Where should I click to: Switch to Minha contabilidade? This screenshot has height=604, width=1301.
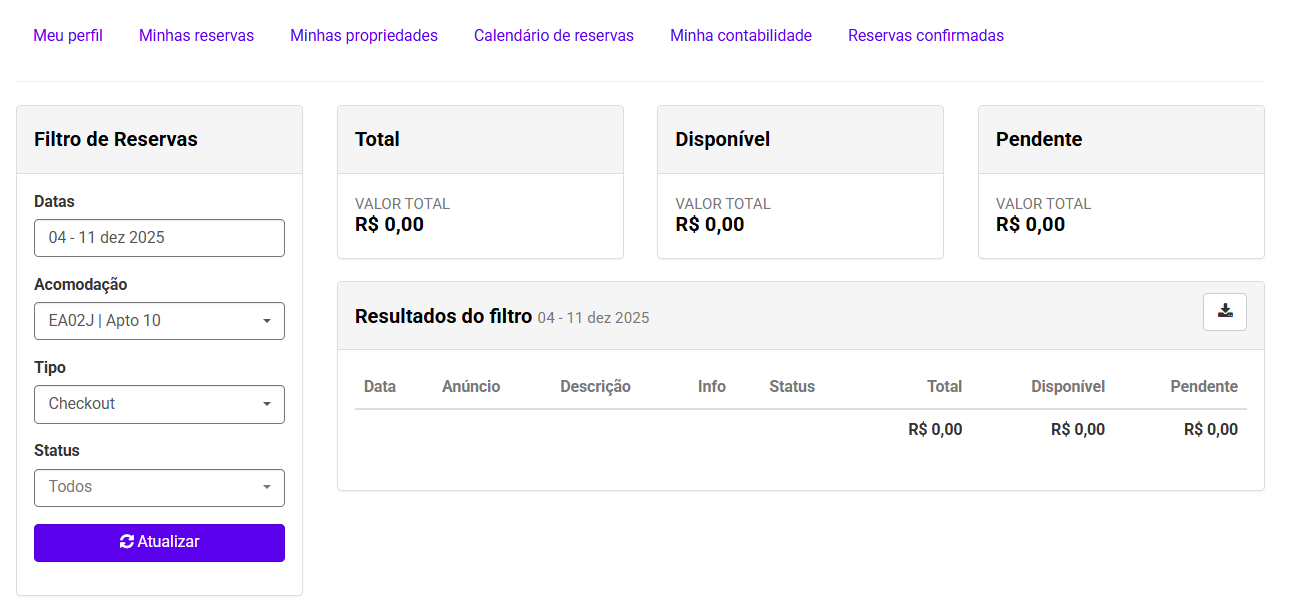pyautogui.click(x=741, y=36)
